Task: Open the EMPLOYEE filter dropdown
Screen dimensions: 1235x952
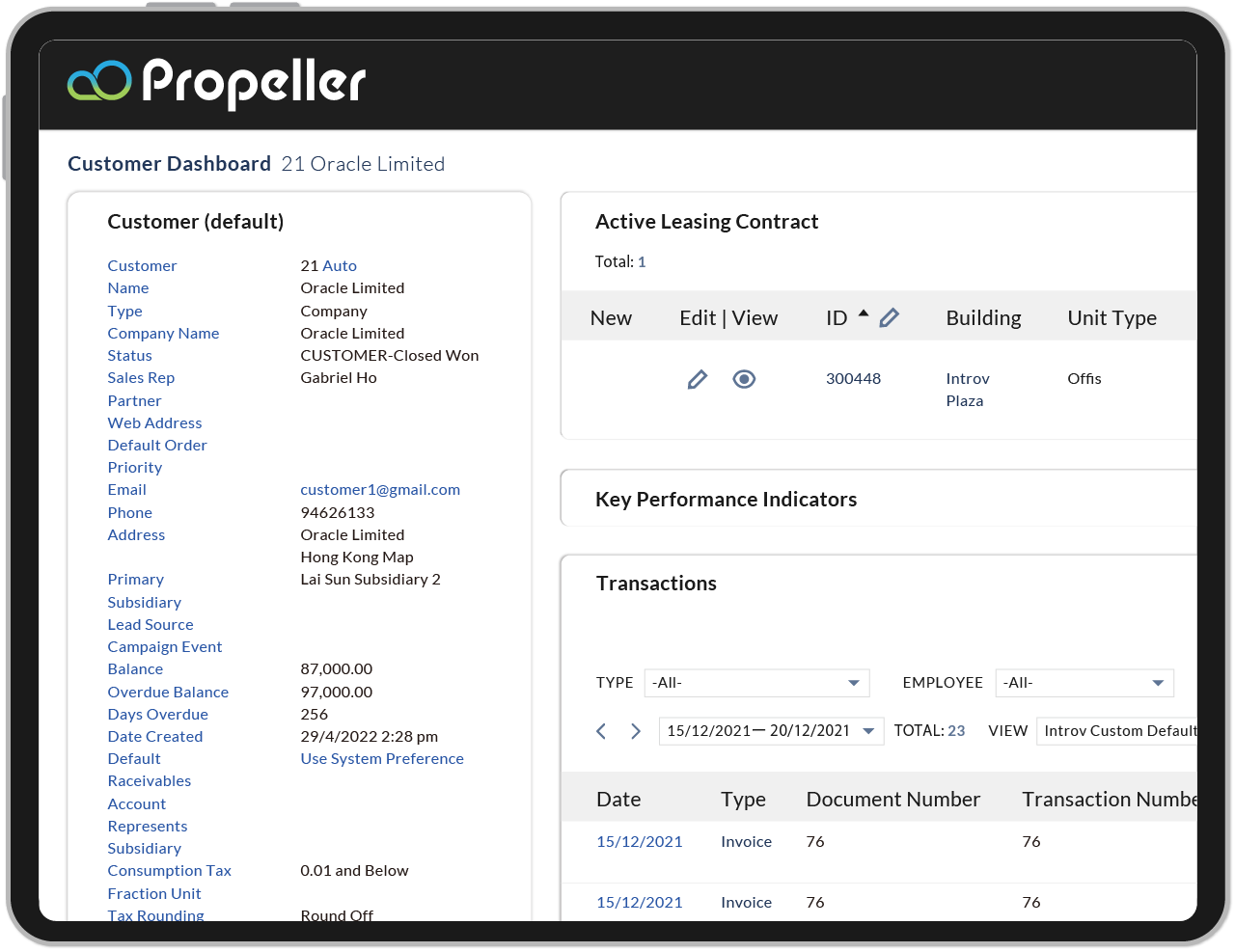Action: coord(1161,682)
